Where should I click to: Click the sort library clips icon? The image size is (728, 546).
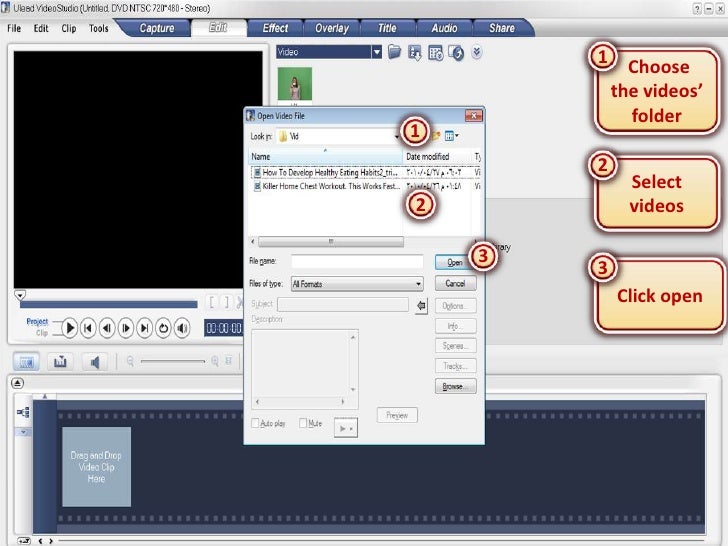point(415,53)
